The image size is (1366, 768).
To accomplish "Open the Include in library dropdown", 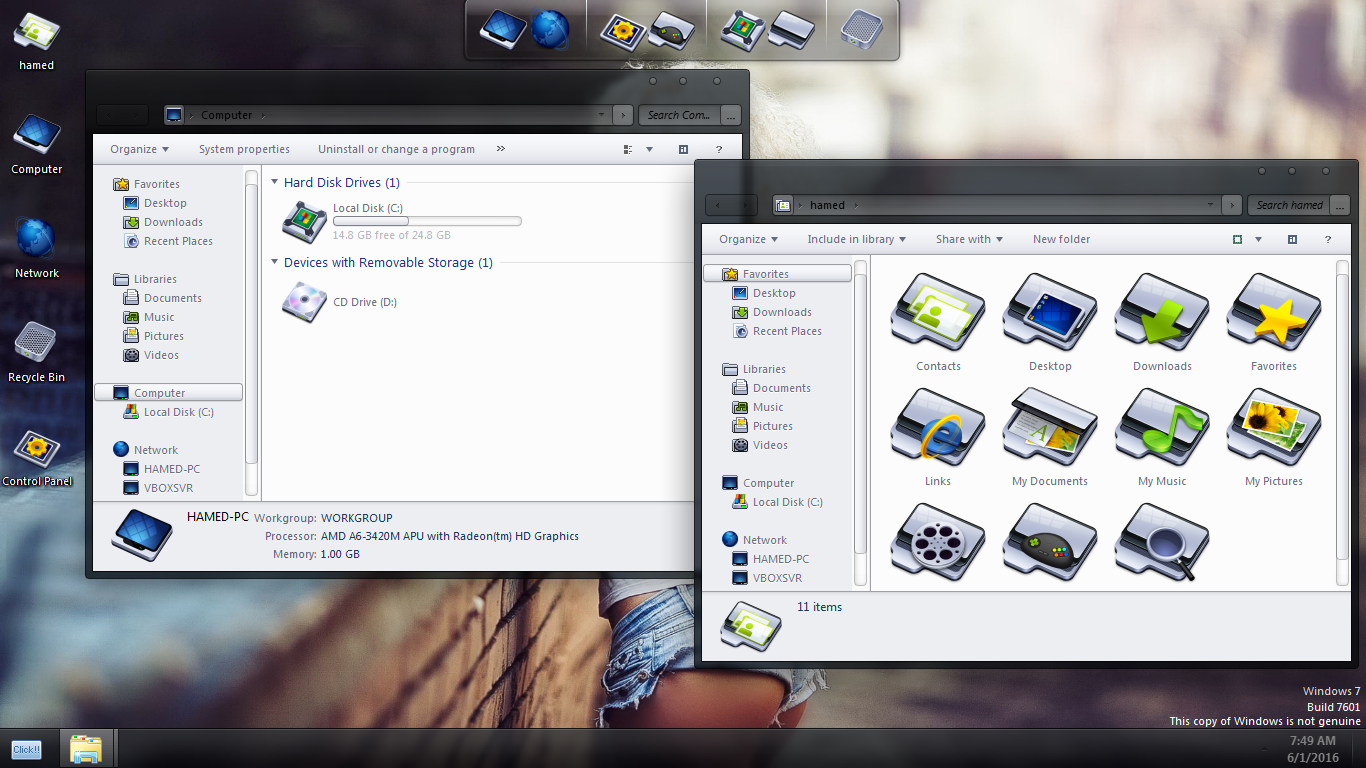I will pos(856,240).
